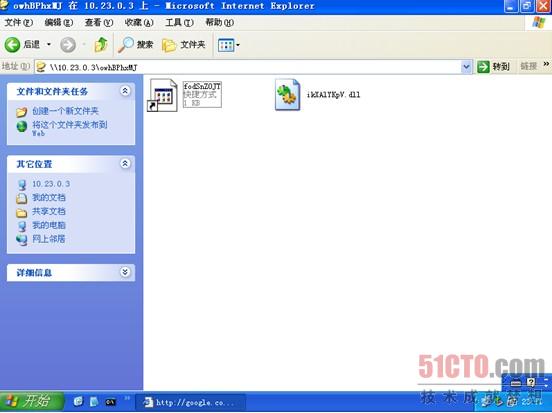Click the Up folder icon
Screen dimensions: 552x413
pyautogui.click(x=101, y=45)
